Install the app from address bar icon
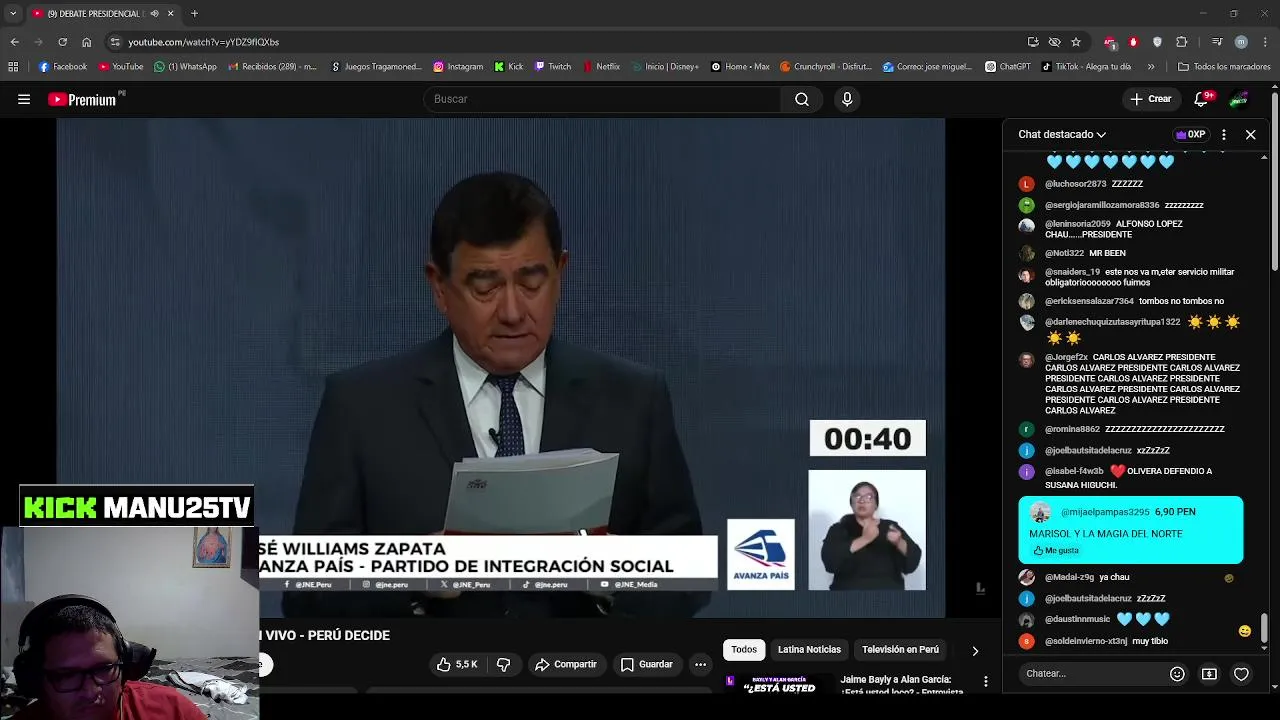1280x720 pixels. click(1033, 42)
